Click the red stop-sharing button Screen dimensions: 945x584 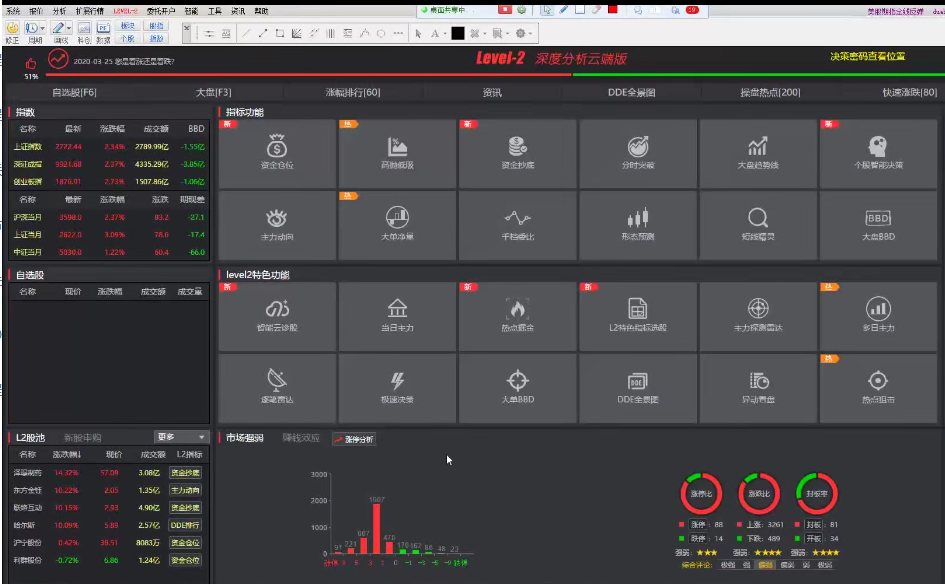click(x=505, y=10)
